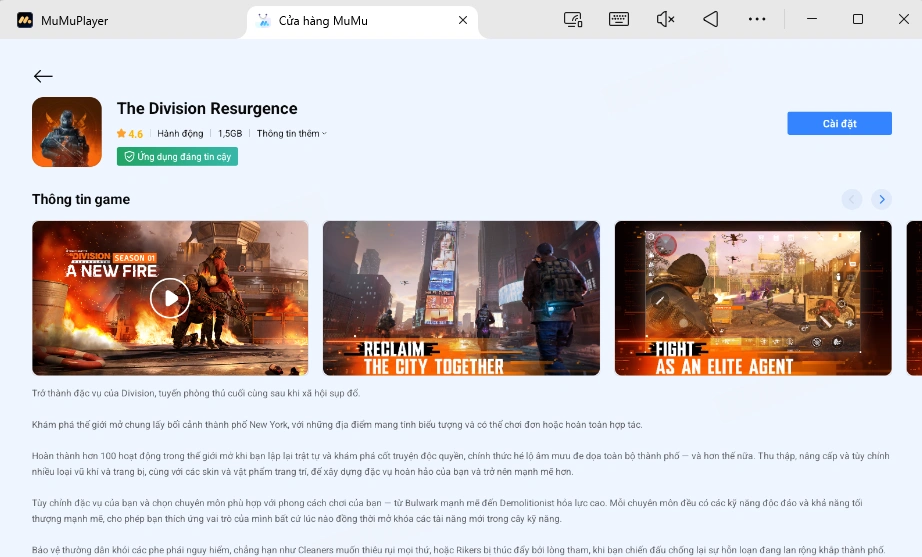Go back using the left arrow
922x557 pixels.
(43, 76)
